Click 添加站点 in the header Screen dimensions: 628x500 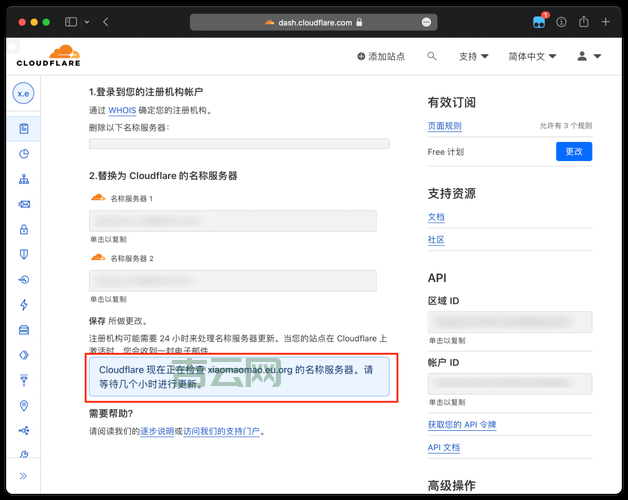point(381,57)
